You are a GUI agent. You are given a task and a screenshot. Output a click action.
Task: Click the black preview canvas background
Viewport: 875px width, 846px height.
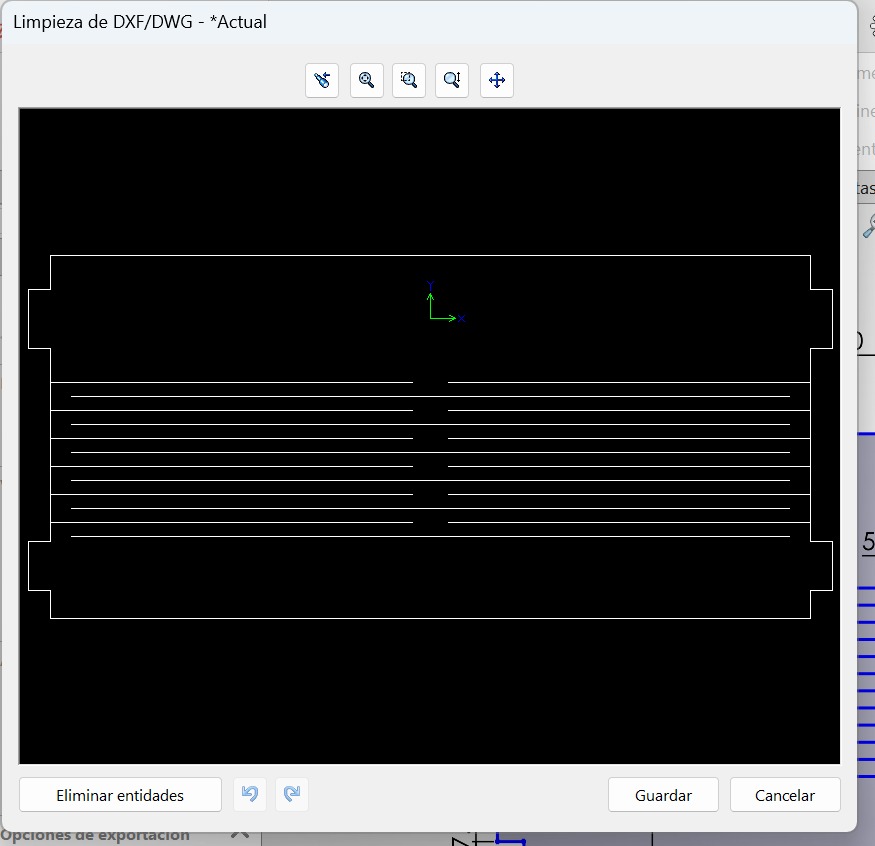tap(430, 700)
